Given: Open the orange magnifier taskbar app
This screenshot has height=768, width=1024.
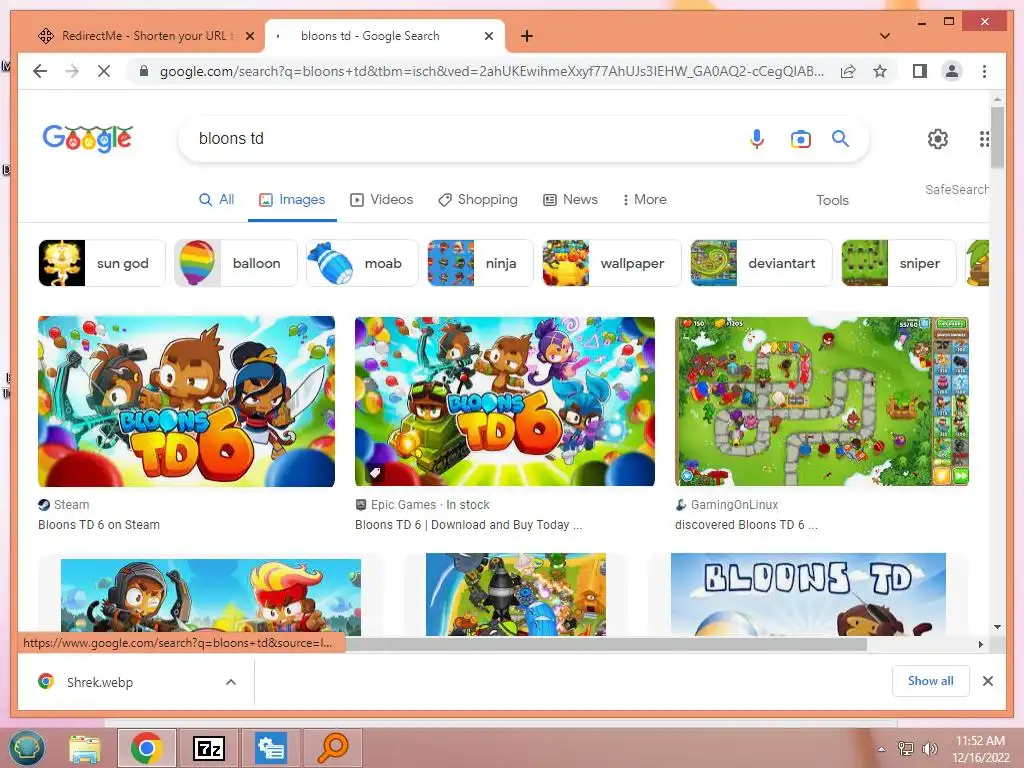Looking at the screenshot, I should (333, 748).
